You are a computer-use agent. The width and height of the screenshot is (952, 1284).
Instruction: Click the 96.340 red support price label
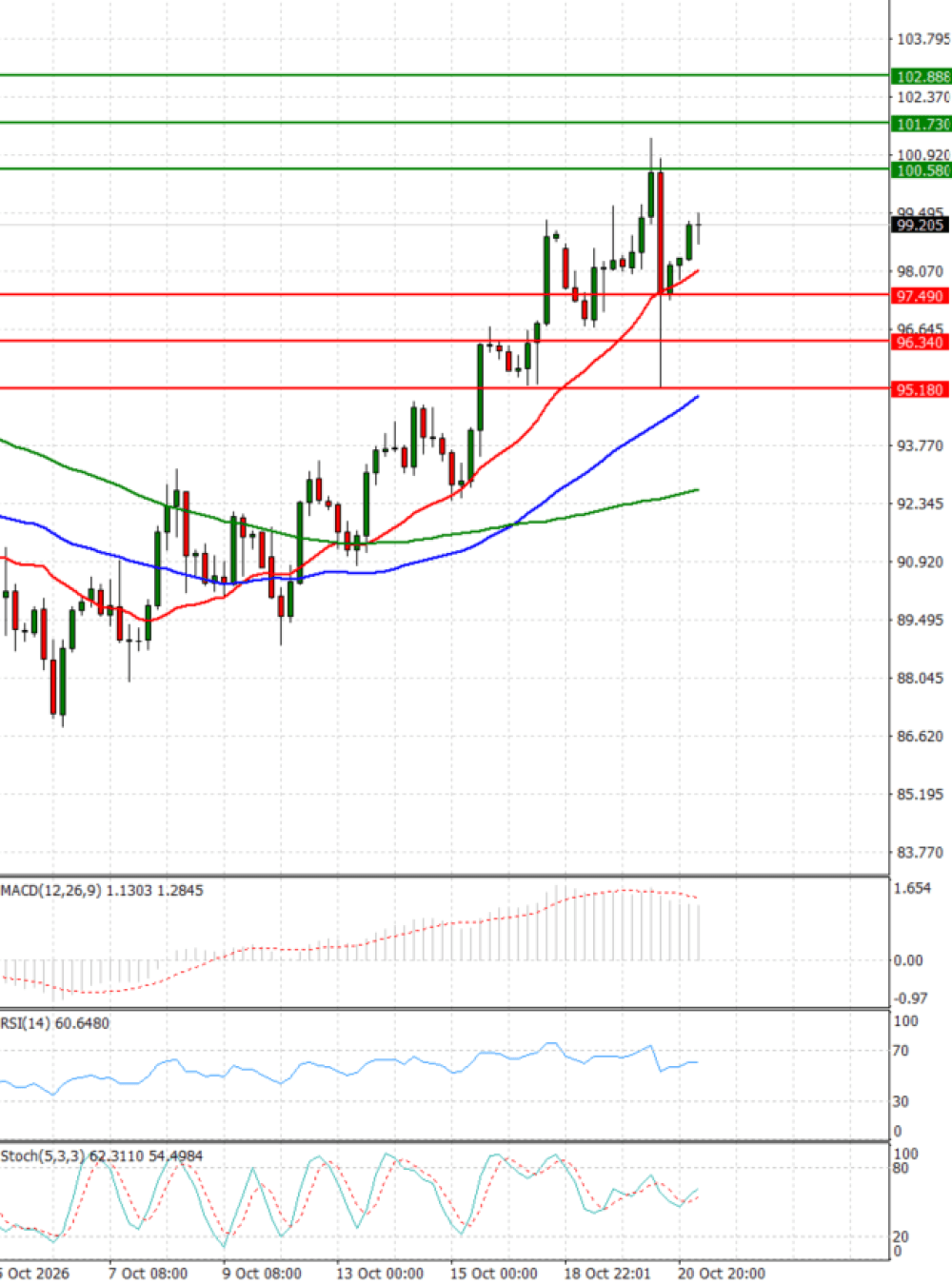(x=921, y=343)
